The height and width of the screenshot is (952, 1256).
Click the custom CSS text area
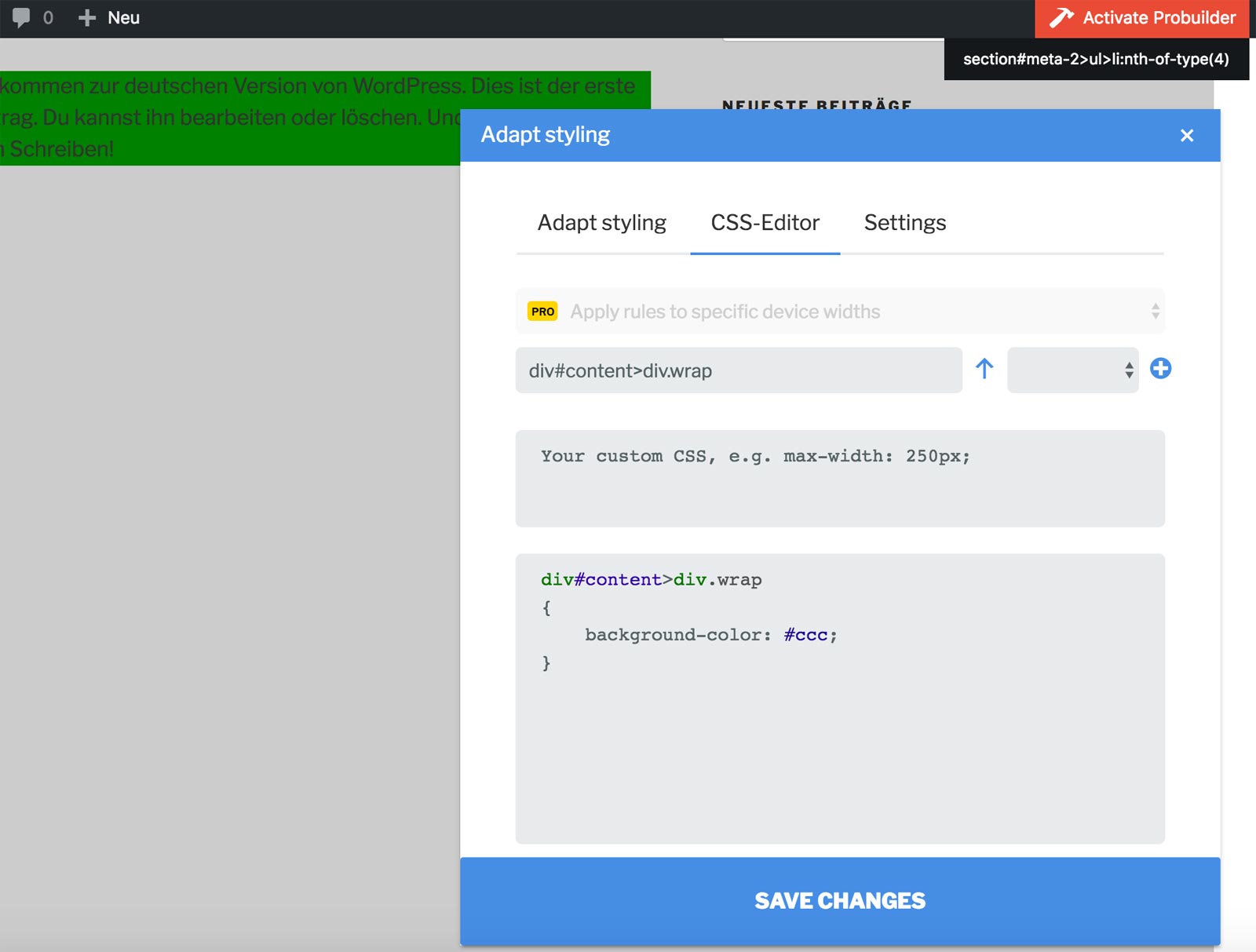(840, 478)
